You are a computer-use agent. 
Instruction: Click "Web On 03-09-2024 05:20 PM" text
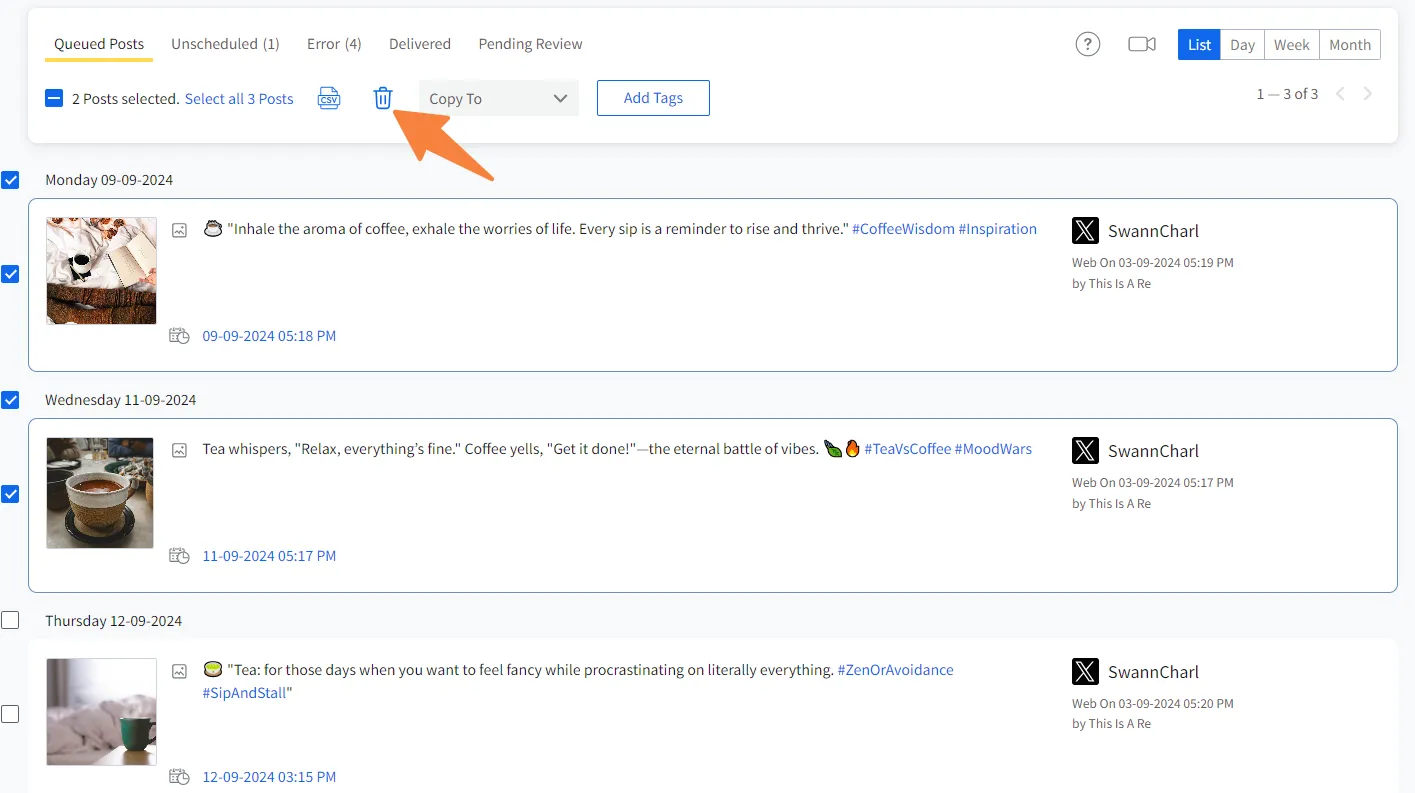(x=1153, y=704)
